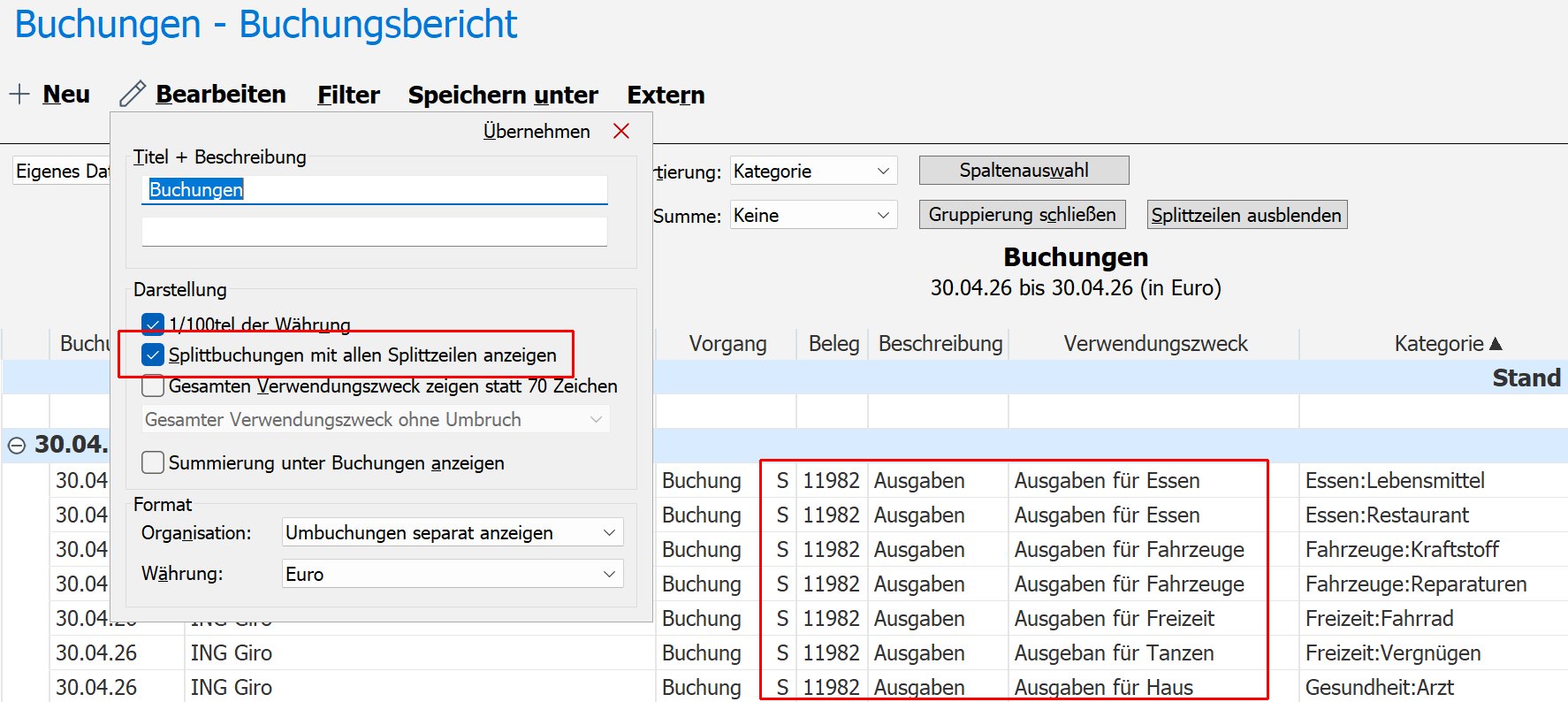Click the pencil icon beside Bearbeiten
This screenshot has width=1568, height=702.
click(133, 94)
